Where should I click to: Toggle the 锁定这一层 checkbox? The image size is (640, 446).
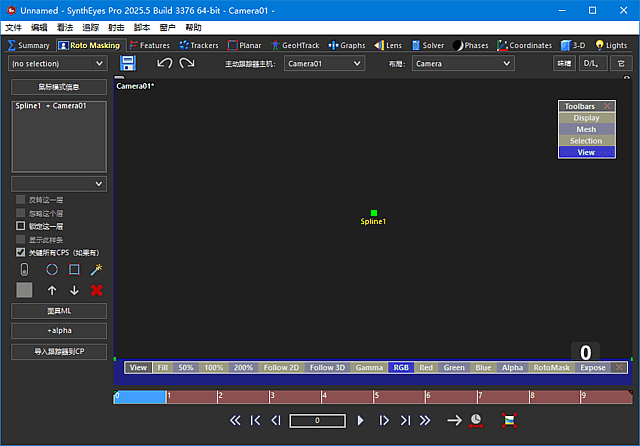point(21,226)
